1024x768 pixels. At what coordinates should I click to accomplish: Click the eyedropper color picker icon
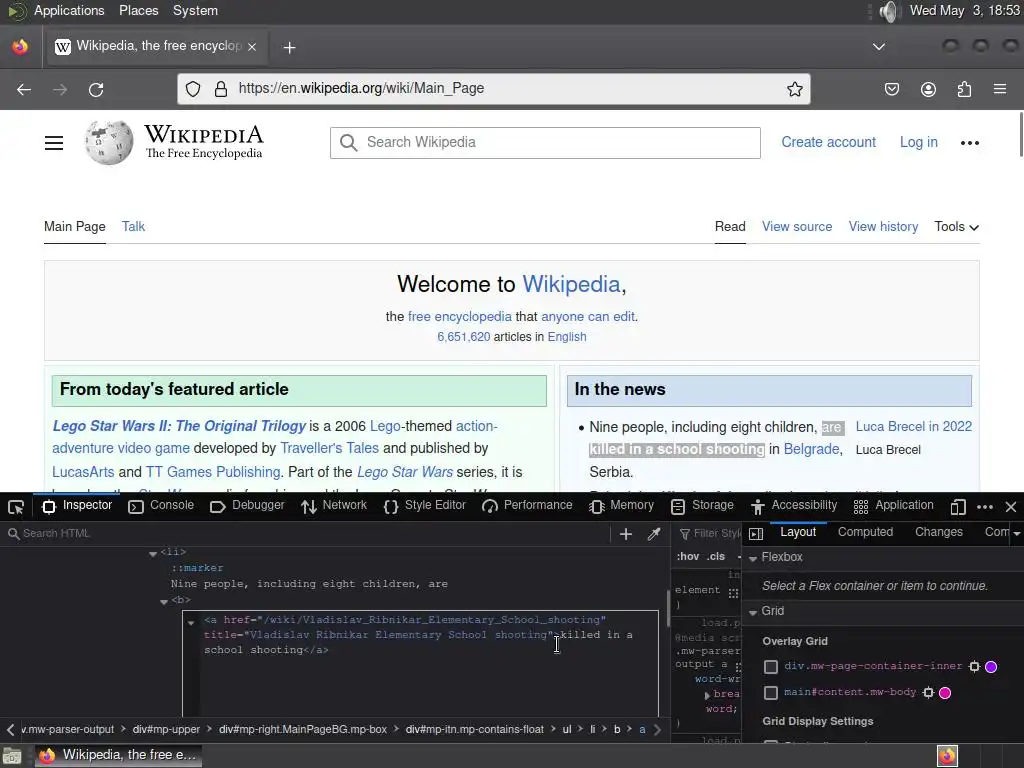tap(654, 534)
